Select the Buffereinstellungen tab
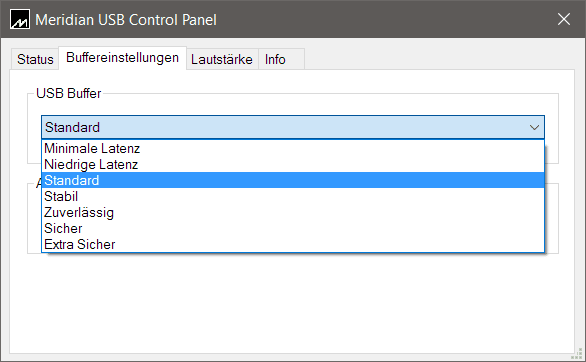586x362 pixels. point(122,58)
